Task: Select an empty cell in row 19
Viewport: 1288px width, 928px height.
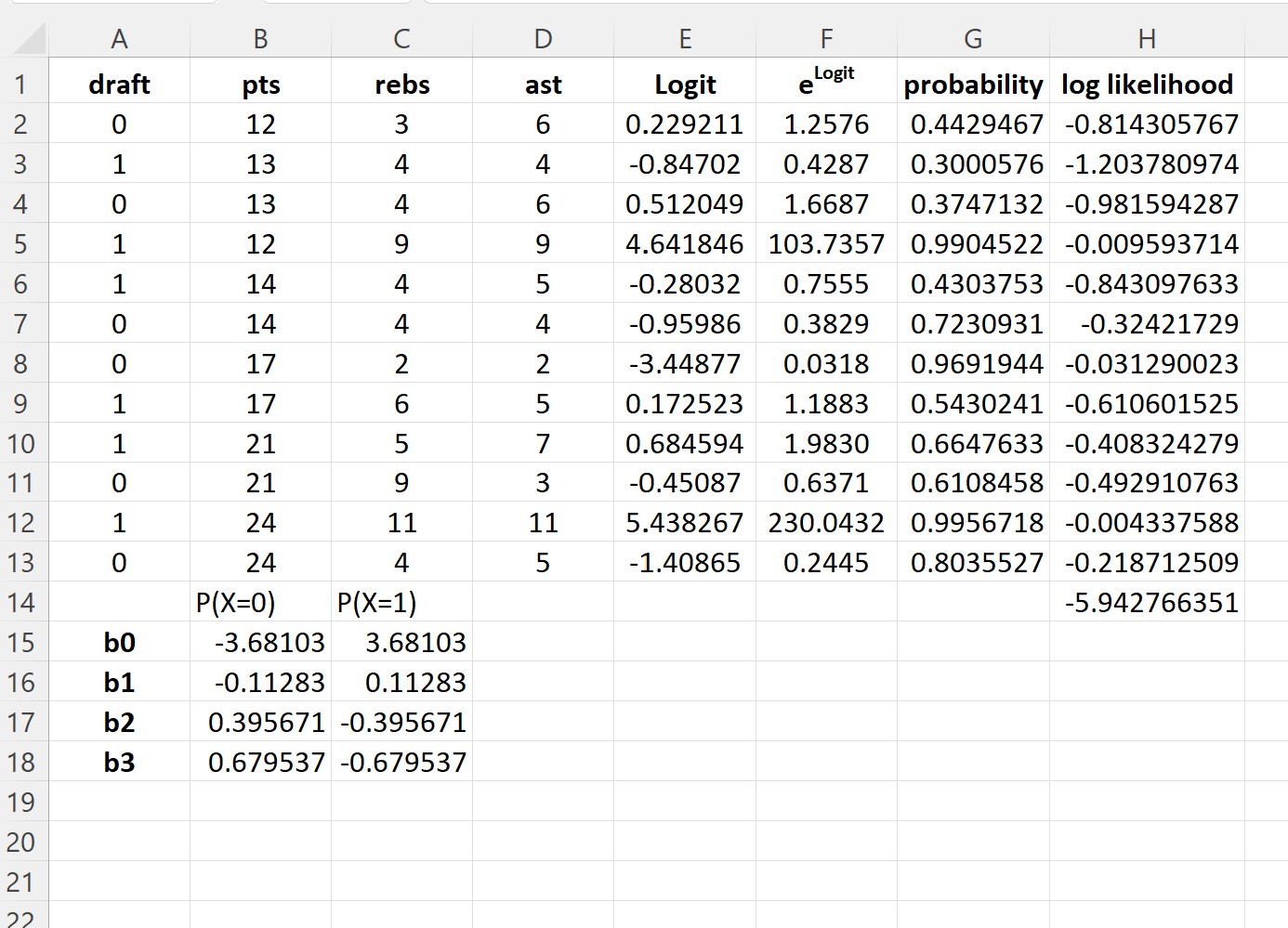Action: [x=544, y=802]
